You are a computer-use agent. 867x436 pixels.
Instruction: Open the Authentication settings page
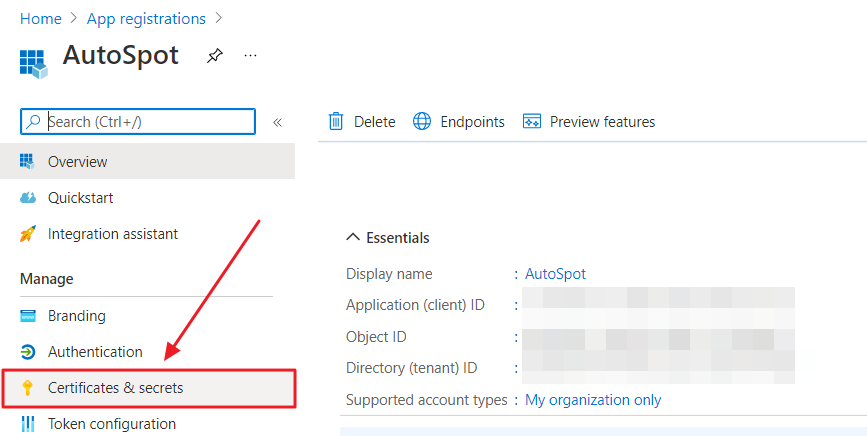tap(95, 352)
